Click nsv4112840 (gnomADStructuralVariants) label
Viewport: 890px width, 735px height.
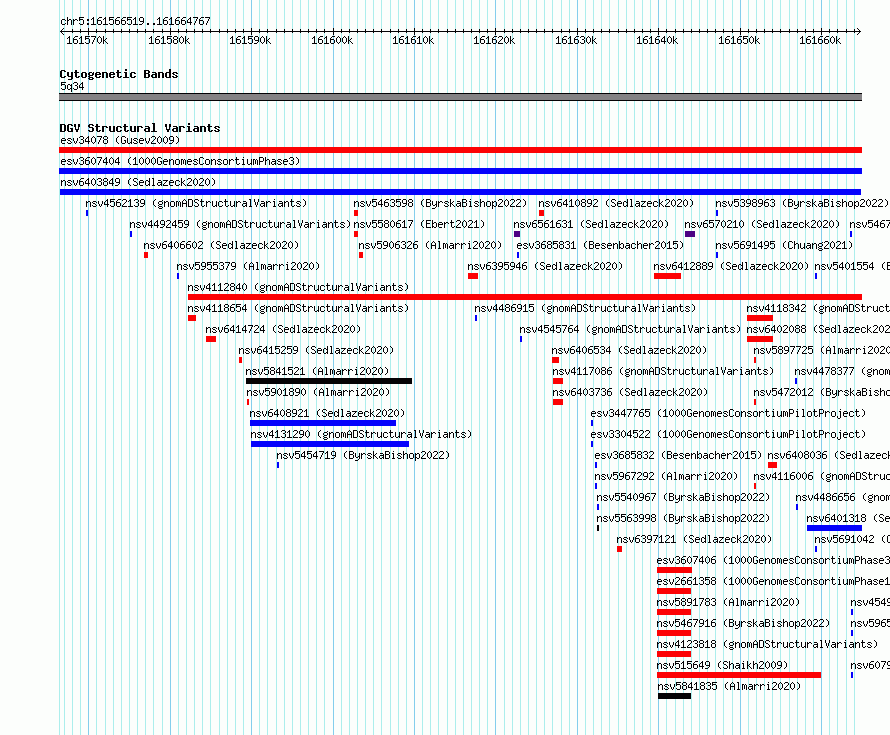click(298, 287)
